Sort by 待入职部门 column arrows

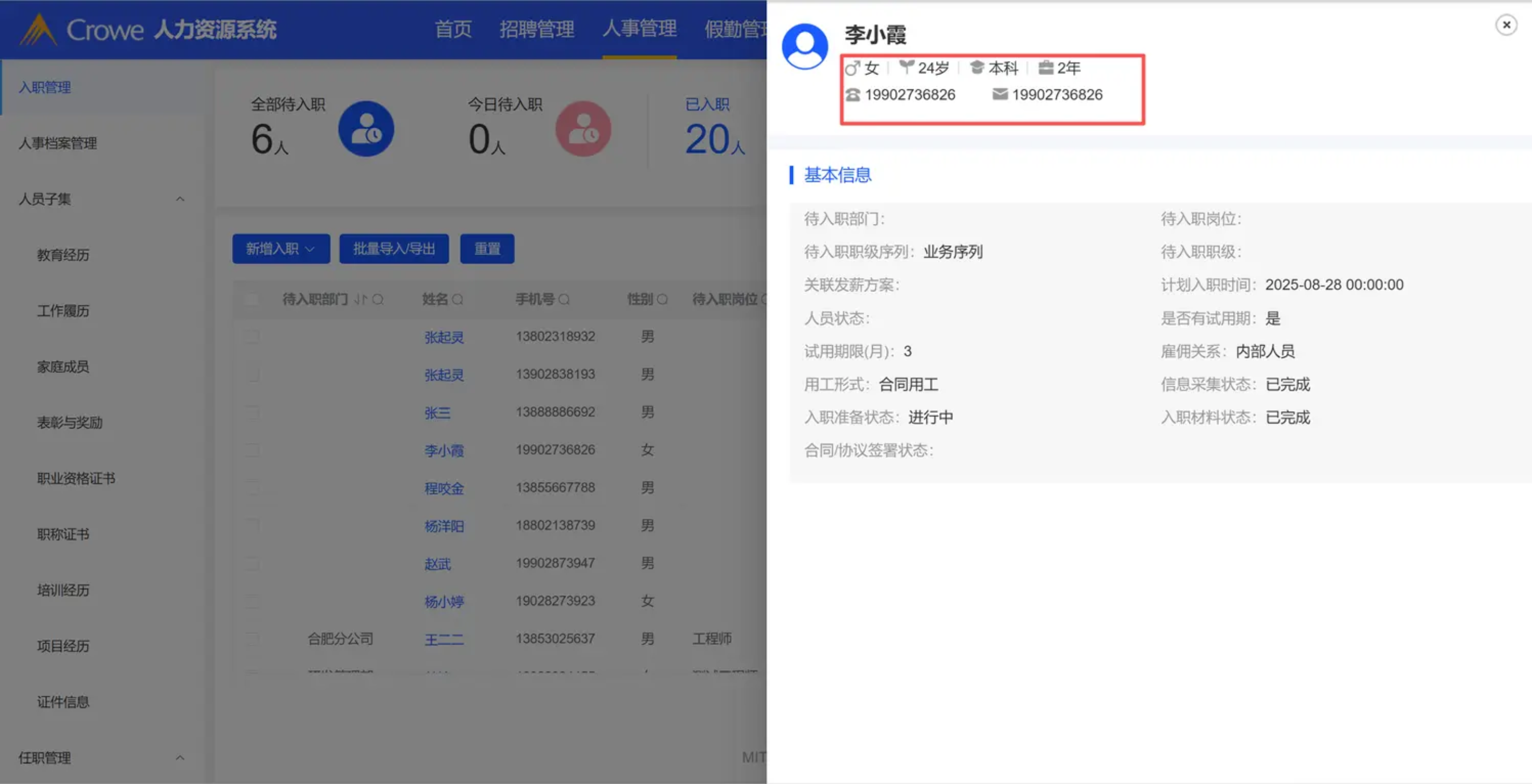click(360, 299)
